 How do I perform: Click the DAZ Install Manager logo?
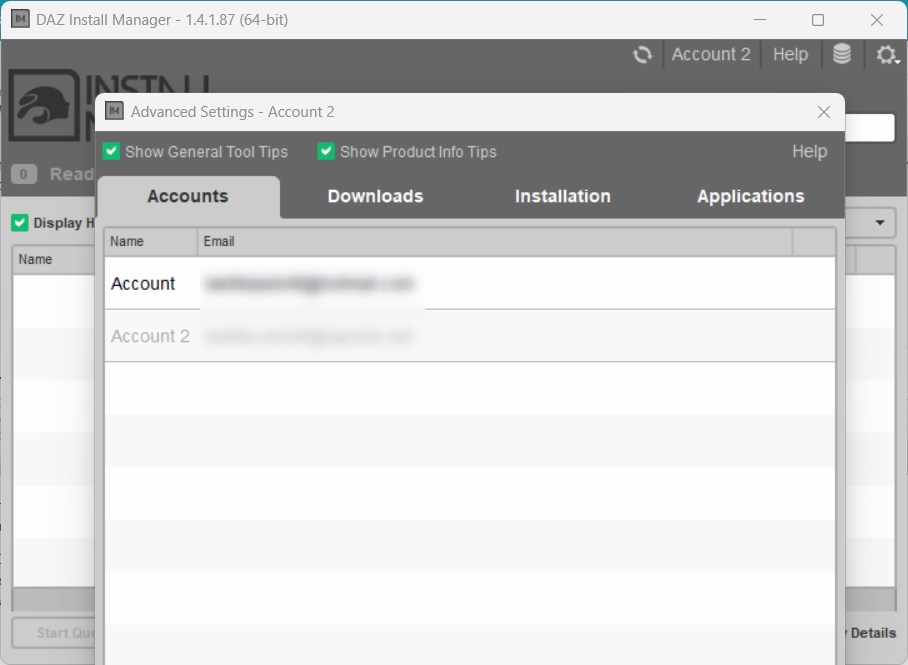(44, 105)
